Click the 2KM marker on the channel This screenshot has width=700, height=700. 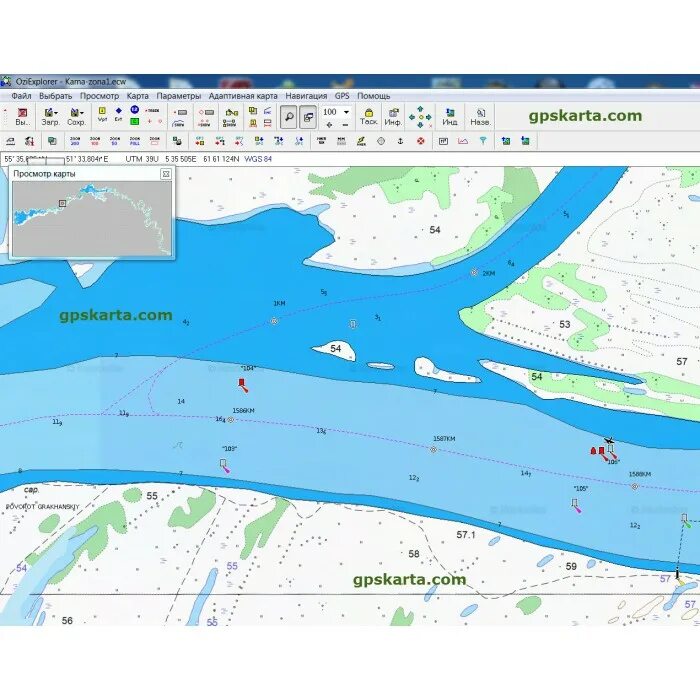tap(474, 272)
